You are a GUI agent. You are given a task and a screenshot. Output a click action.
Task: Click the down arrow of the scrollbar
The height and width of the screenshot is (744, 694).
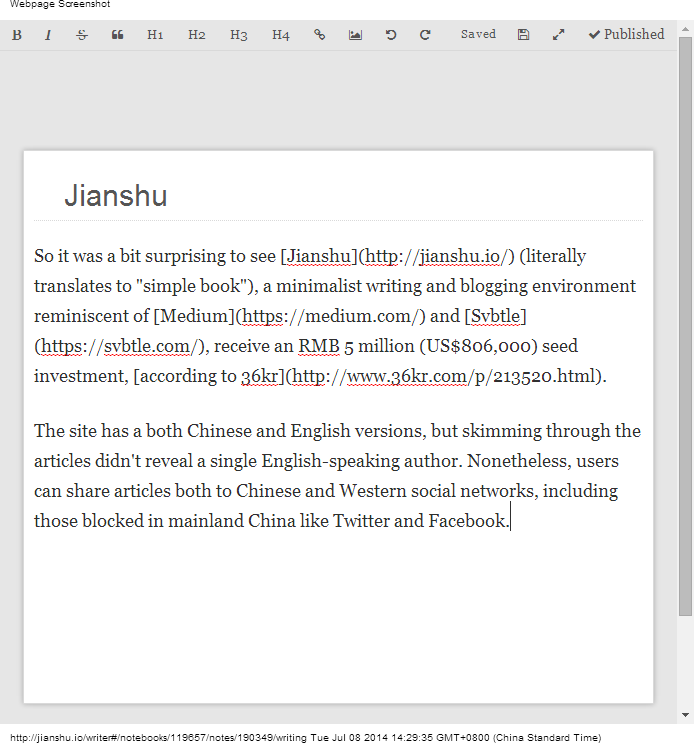685,715
